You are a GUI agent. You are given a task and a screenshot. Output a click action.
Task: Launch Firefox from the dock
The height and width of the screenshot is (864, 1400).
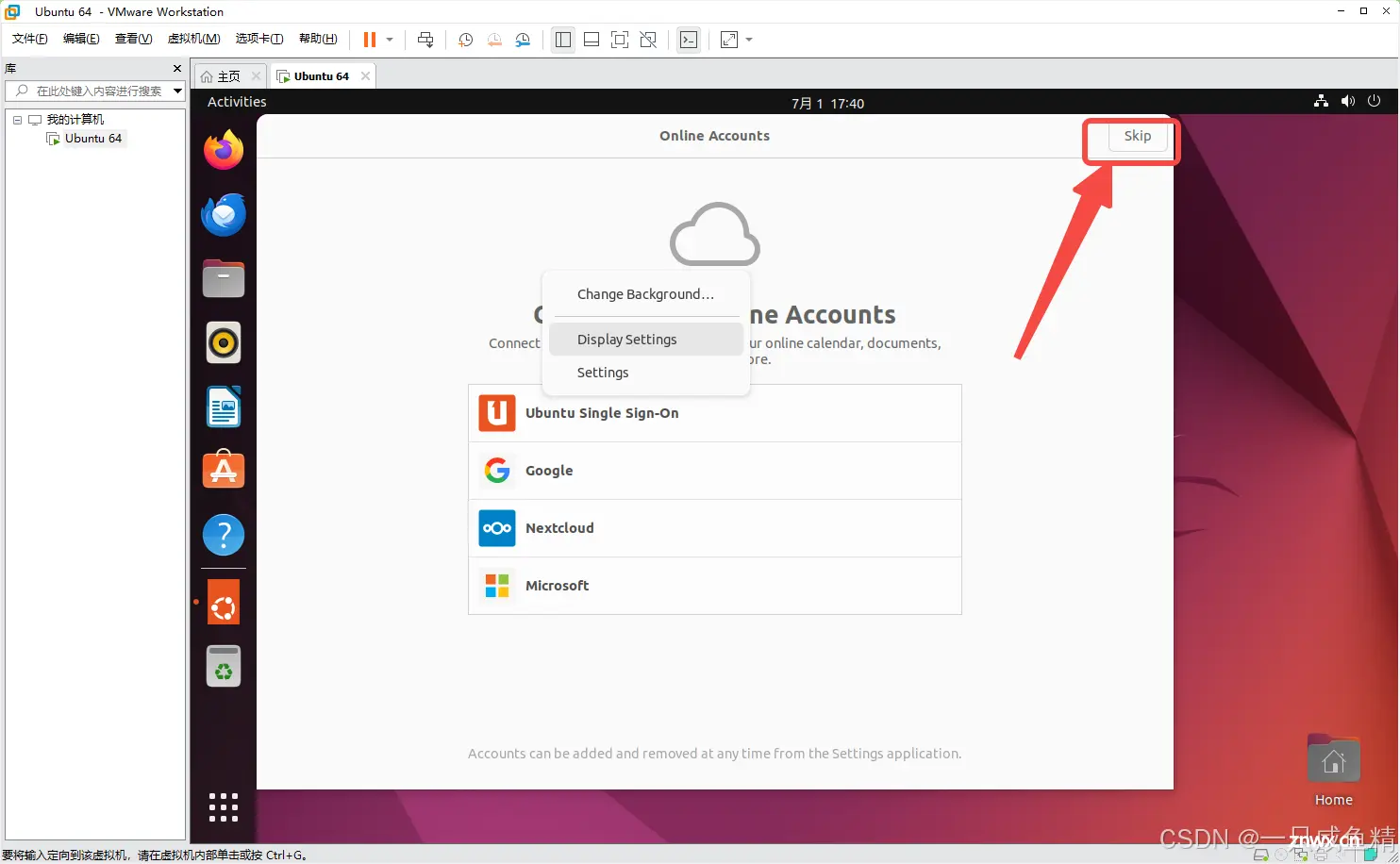(224, 150)
